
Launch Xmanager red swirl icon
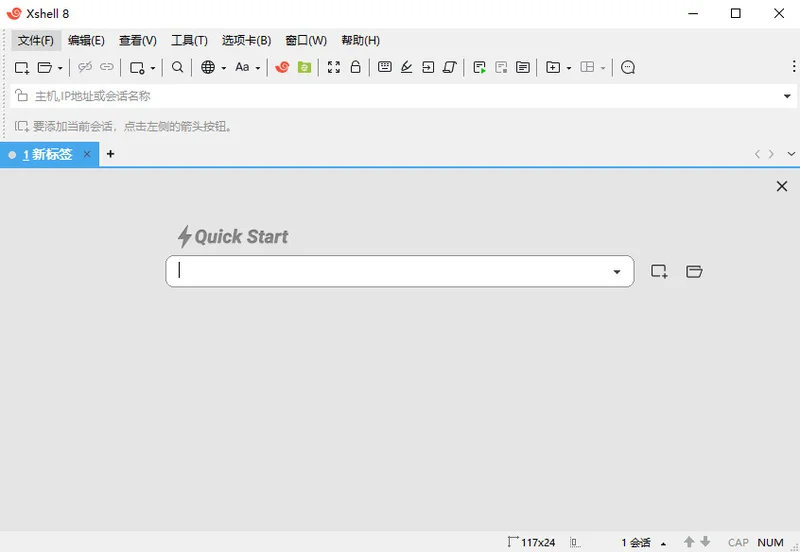point(282,67)
